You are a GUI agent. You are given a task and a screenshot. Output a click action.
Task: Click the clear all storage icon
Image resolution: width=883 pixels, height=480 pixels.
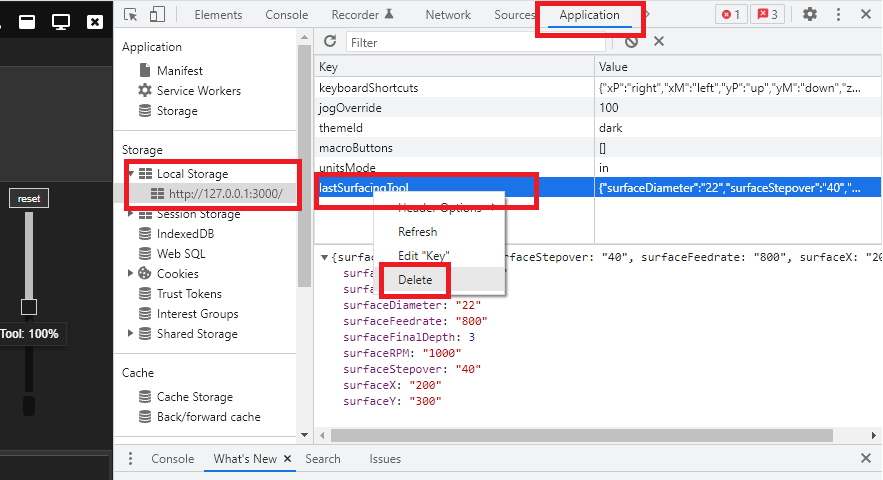click(631, 42)
